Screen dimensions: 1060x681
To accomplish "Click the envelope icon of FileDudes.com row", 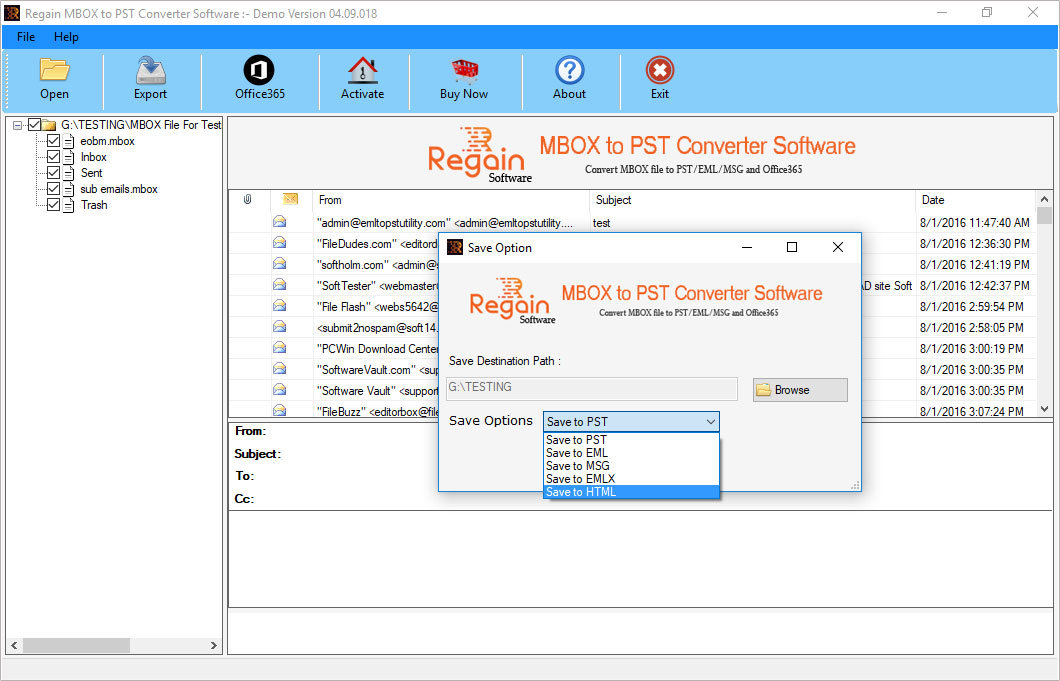I will (x=279, y=243).
